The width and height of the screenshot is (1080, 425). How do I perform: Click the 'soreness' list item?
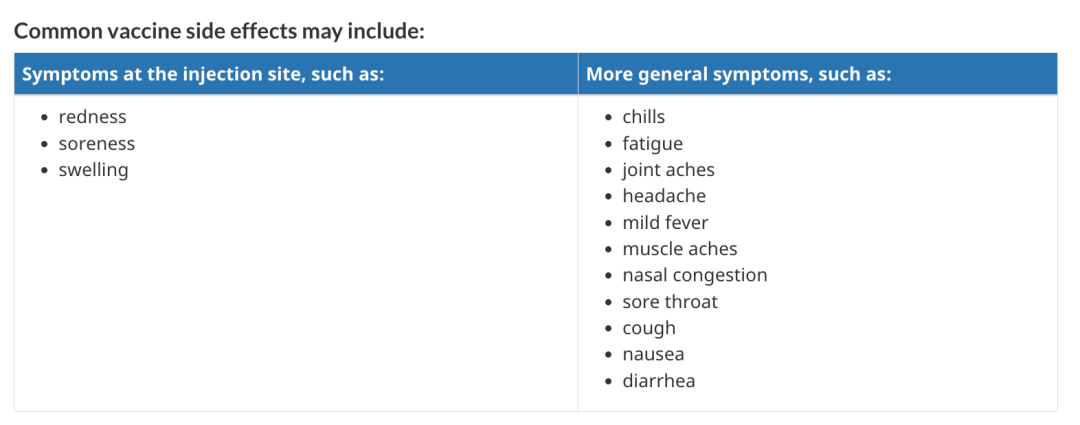coord(96,143)
